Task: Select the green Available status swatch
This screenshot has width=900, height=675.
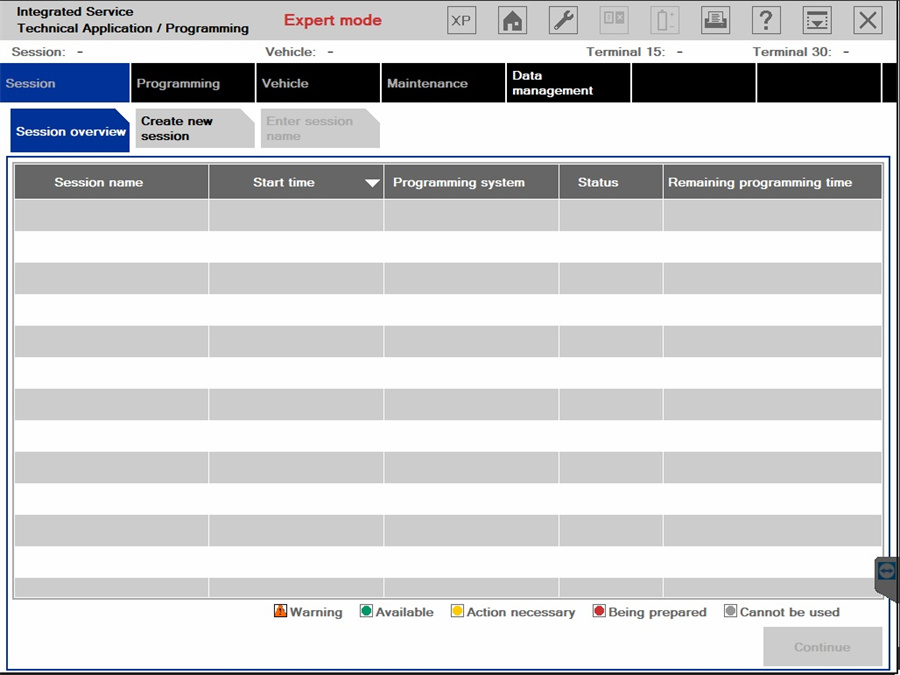Action: click(x=365, y=611)
